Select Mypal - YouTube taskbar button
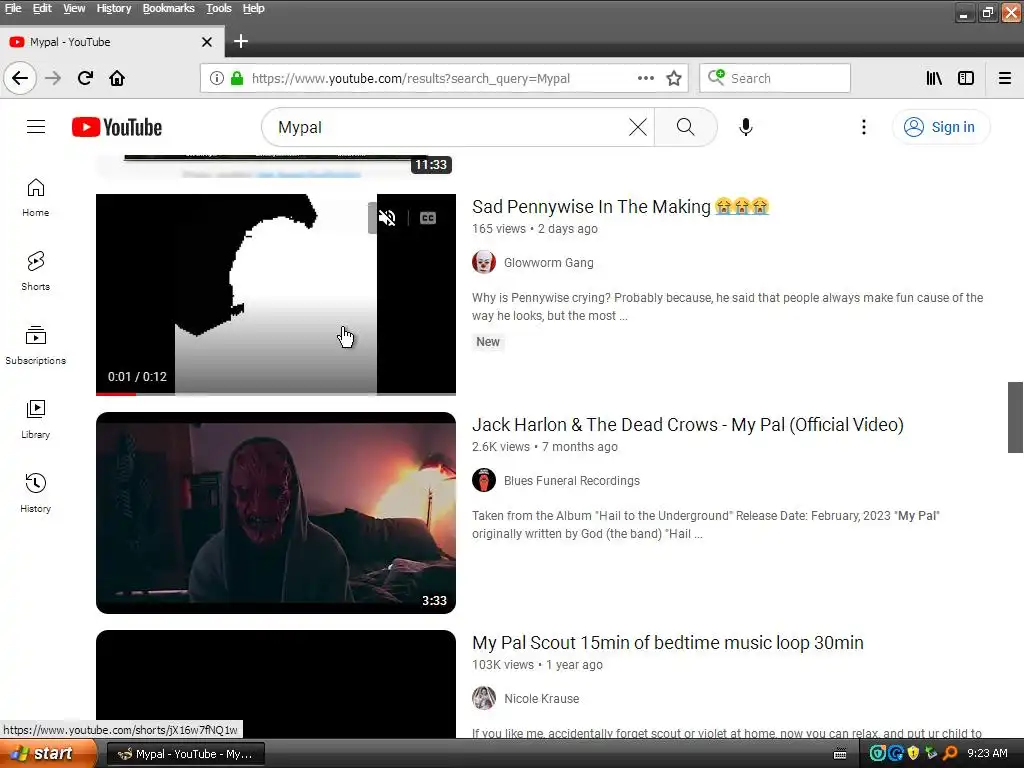This screenshot has width=1024, height=768. pyautogui.click(x=185, y=754)
